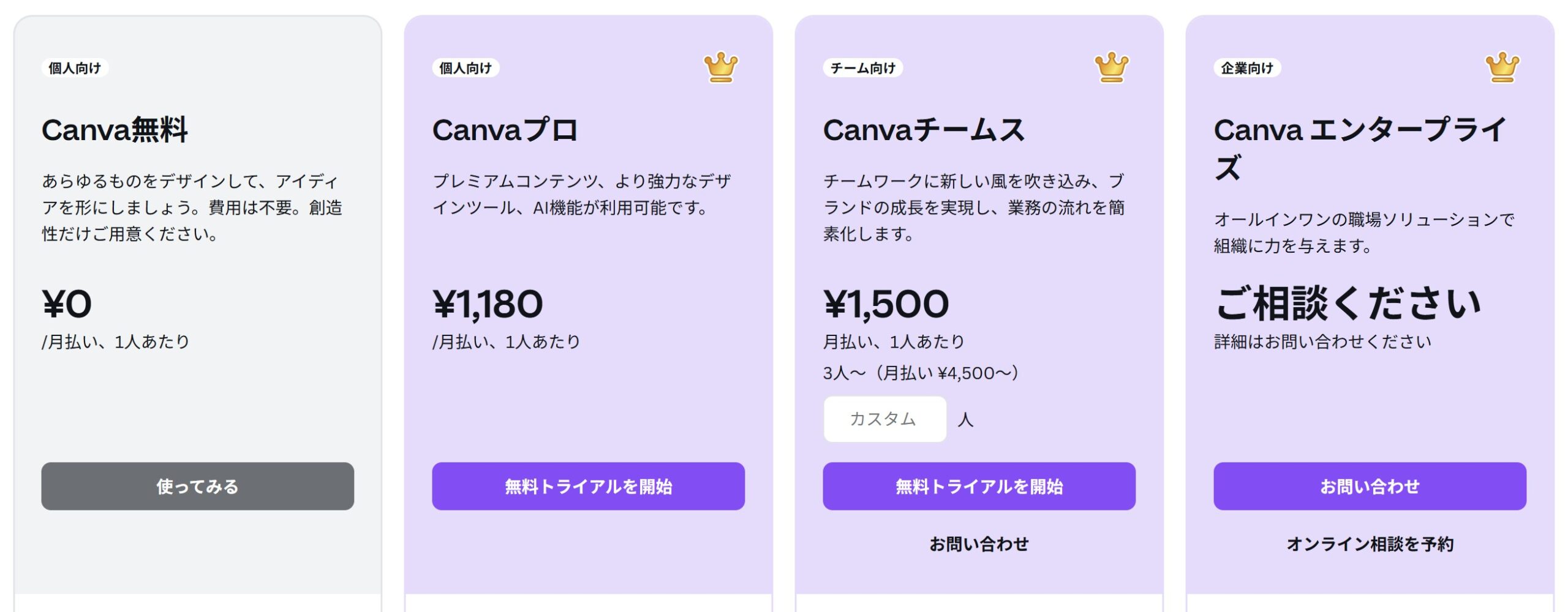Click the ¥1,500 price text
Image resolution: width=1568 pixels, height=612 pixels.
886,304
